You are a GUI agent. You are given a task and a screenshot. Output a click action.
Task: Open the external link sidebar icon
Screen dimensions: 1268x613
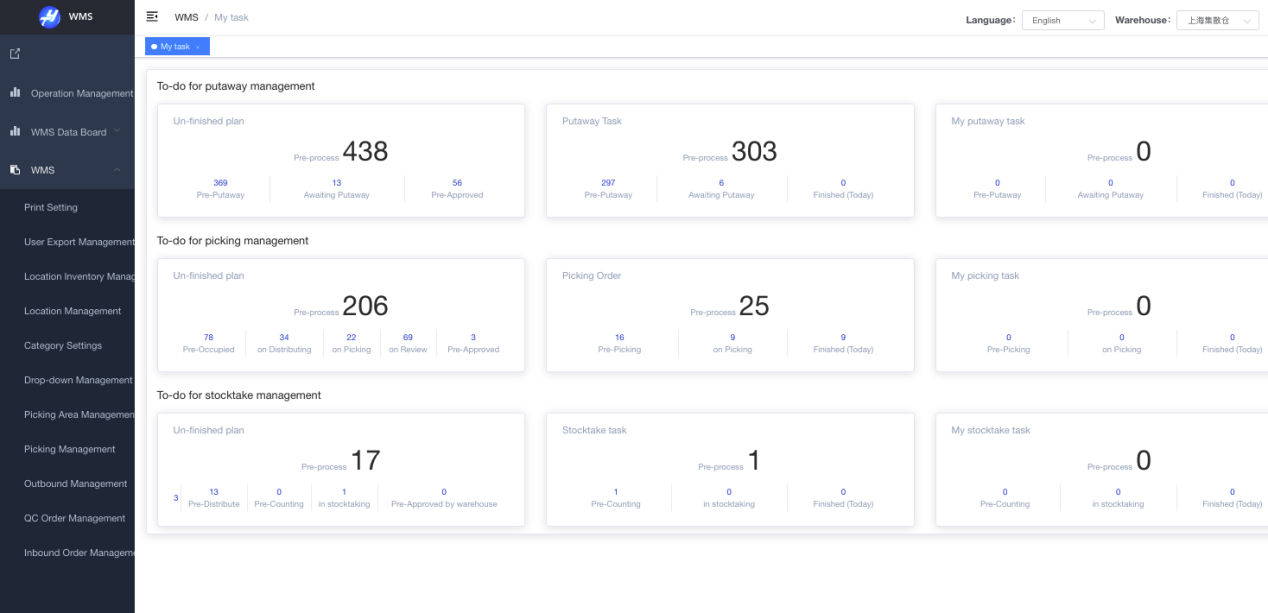point(15,54)
